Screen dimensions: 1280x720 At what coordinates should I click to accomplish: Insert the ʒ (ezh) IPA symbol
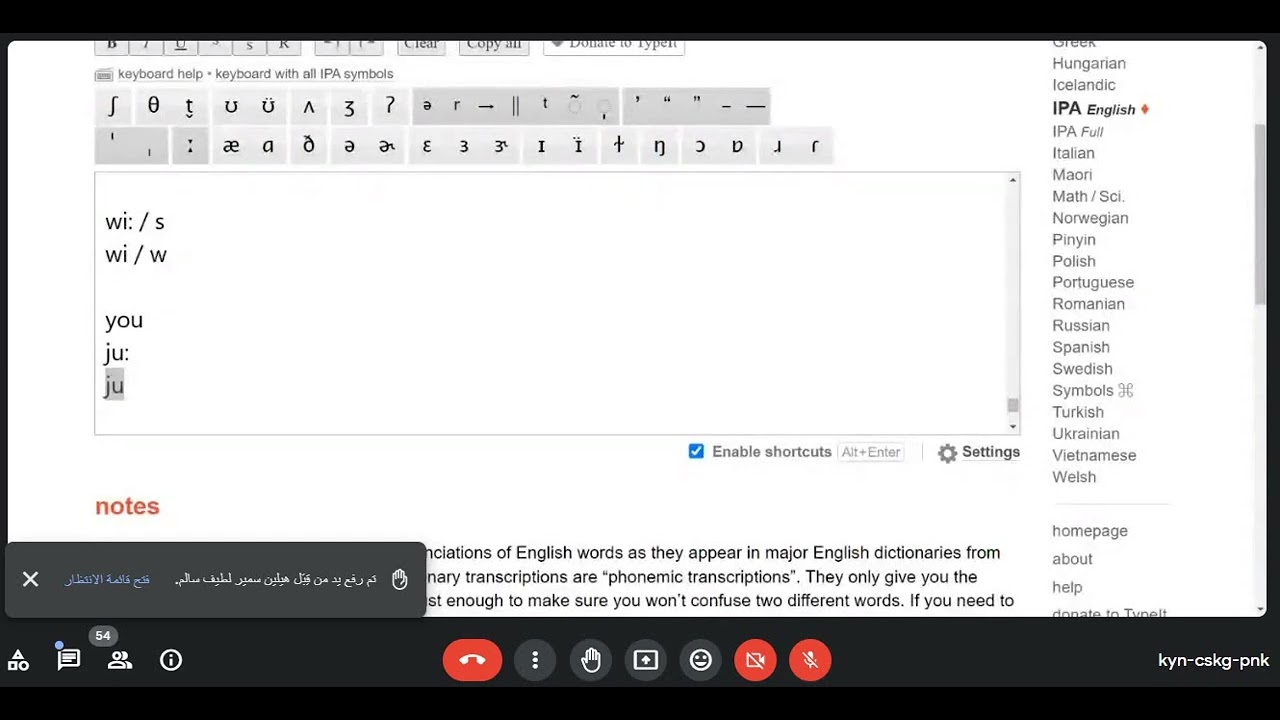coord(349,106)
